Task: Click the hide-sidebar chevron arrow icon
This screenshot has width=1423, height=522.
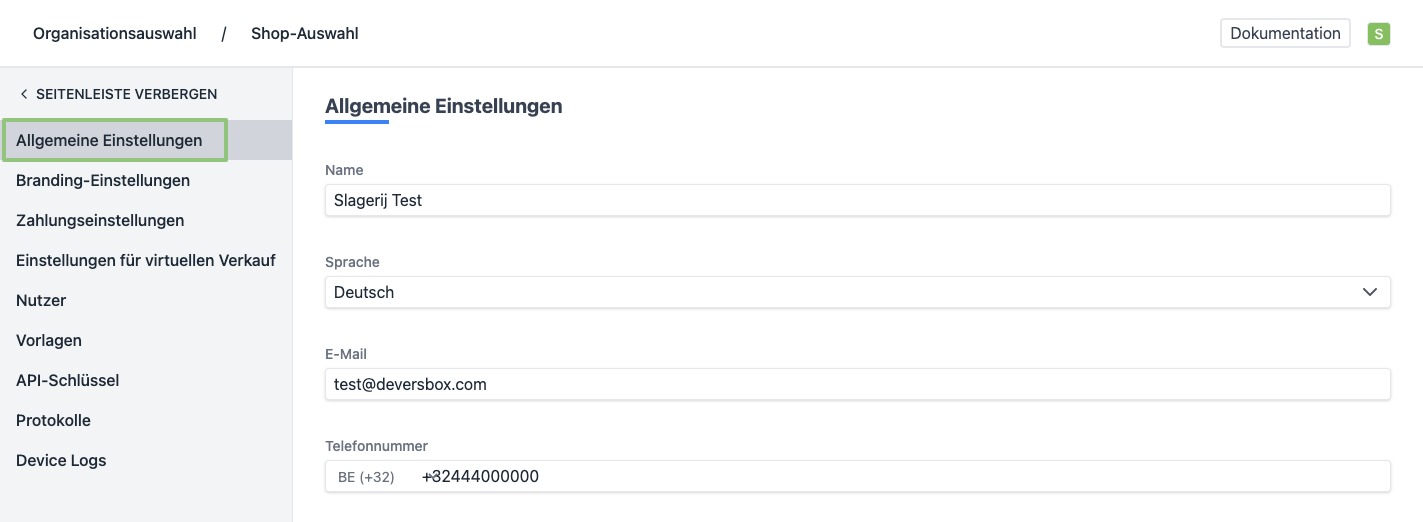Action: pos(24,94)
